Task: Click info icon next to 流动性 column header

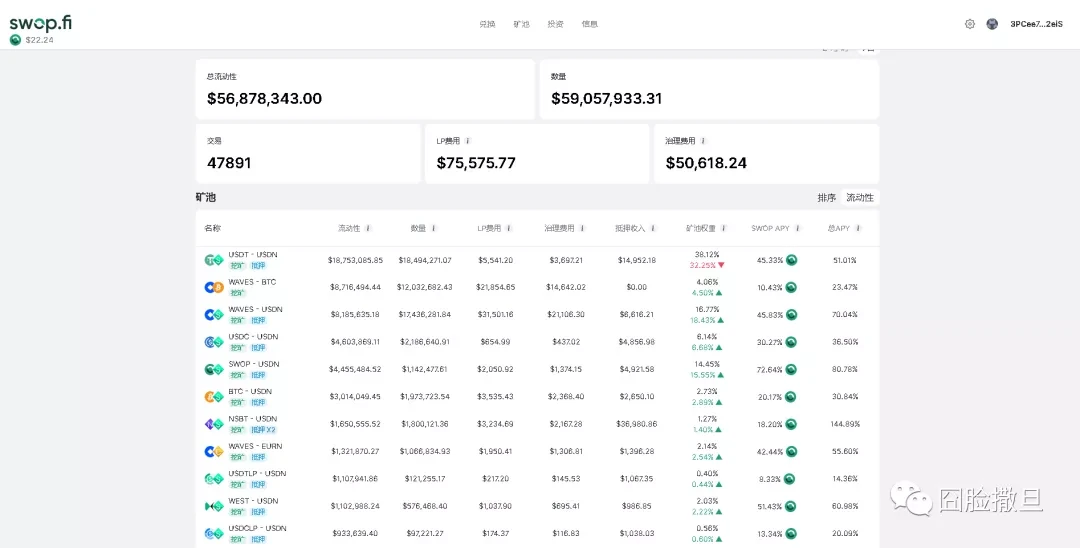Action: [x=368, y=228]
